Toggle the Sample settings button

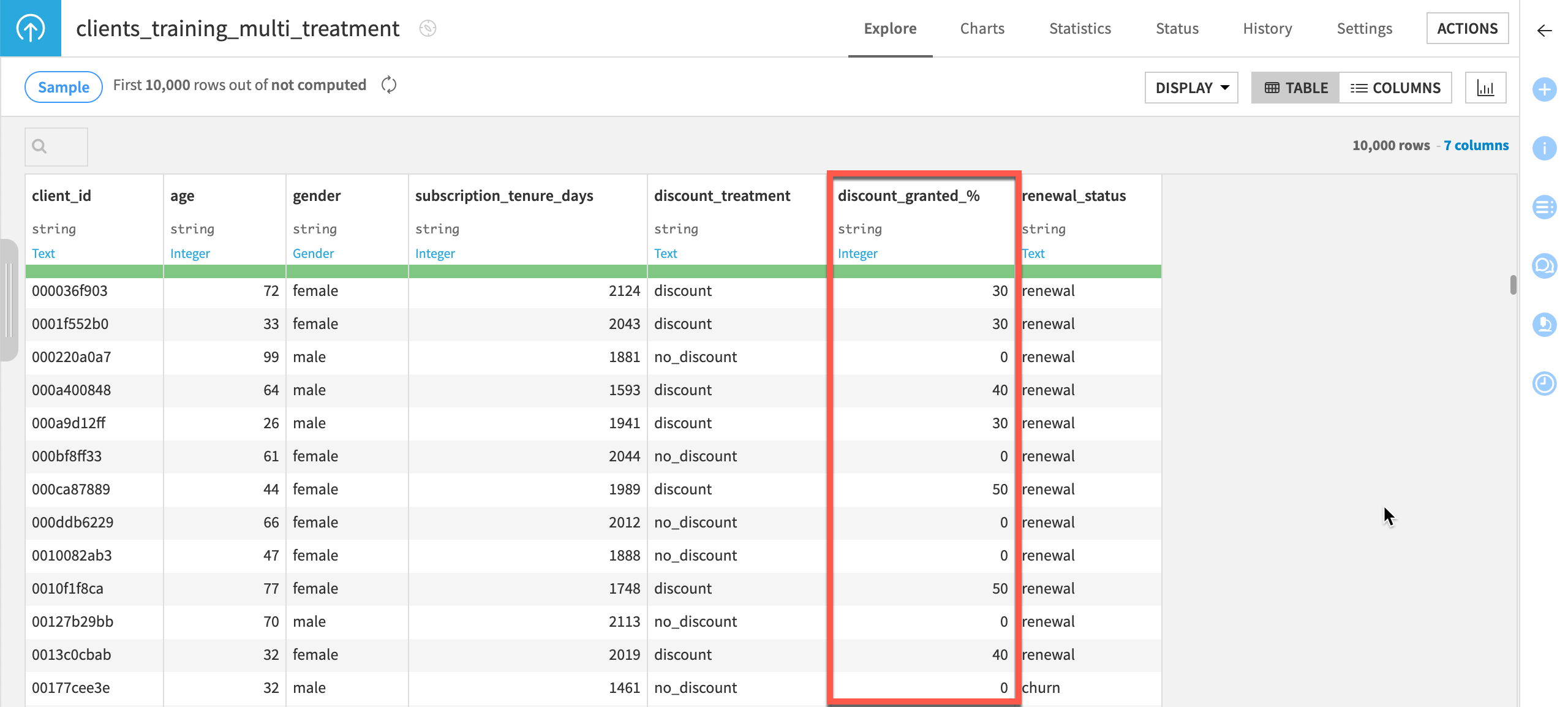click(63, 86)
